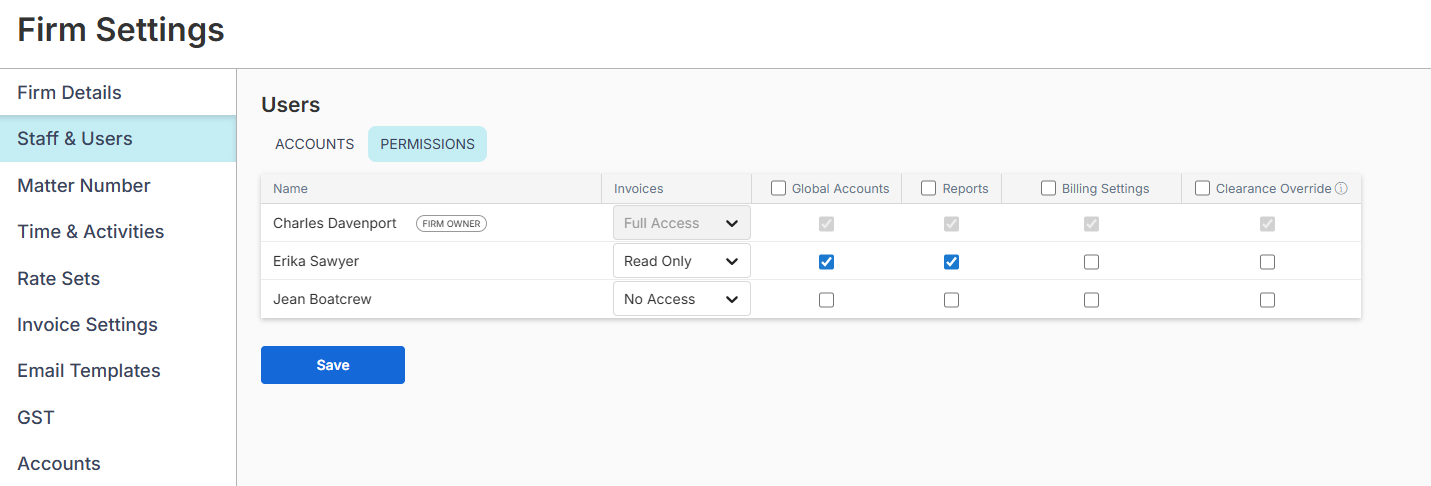
Task: Expand Jean Boatcrew's Invoices access dropdown
Action: point(681,299)
